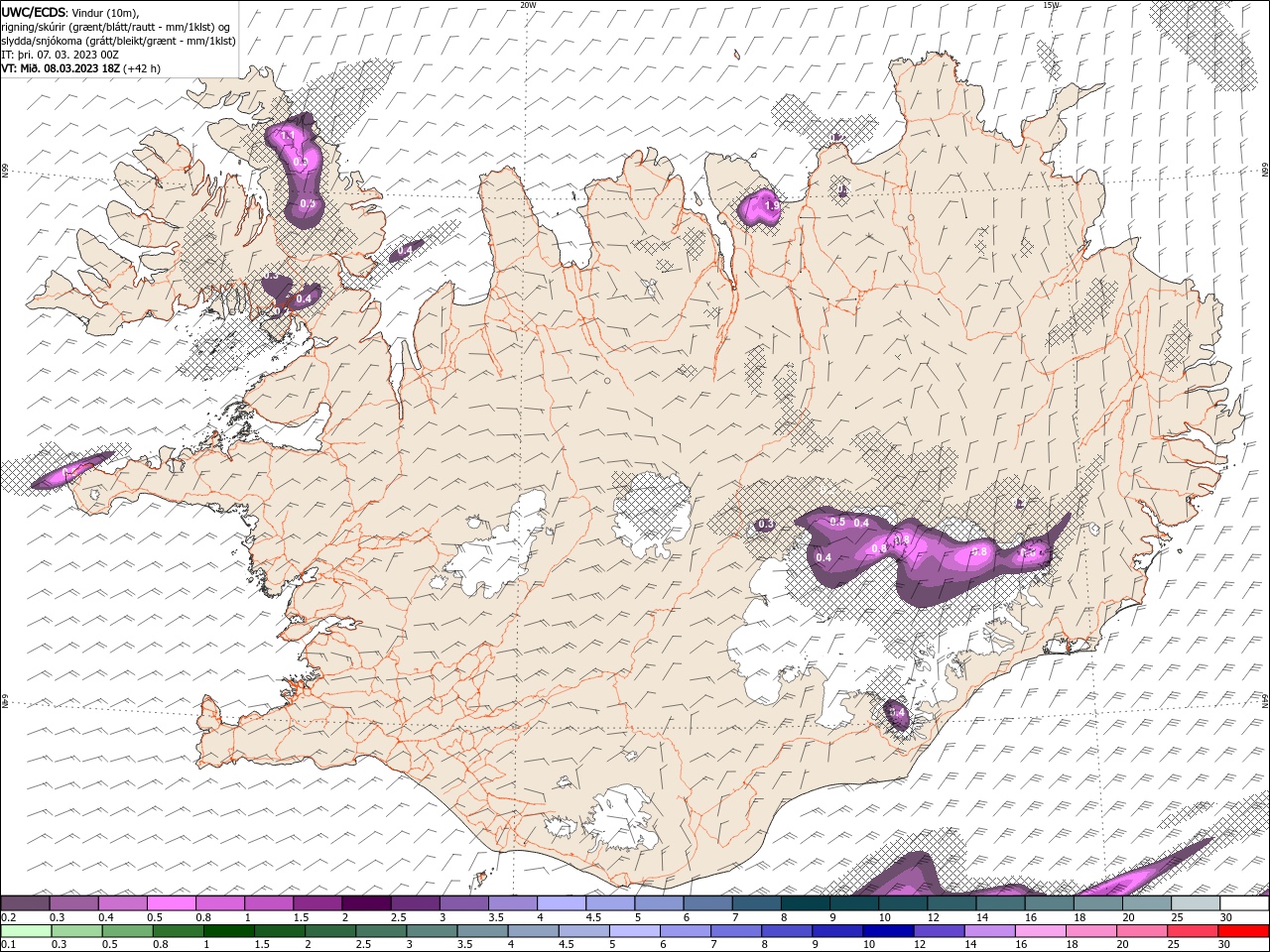
Task: Pick the 16 light pink swatch in the rain scale
Action: (x=1041, y=931)
